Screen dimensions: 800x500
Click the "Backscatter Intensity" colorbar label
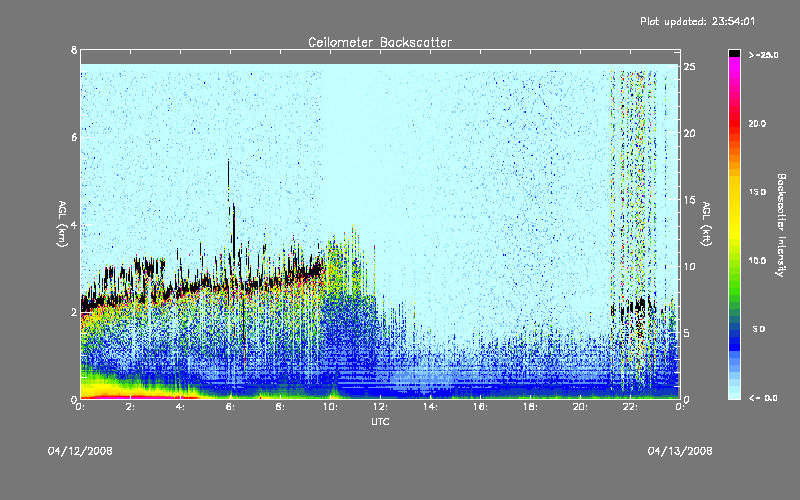coord(781,225)
